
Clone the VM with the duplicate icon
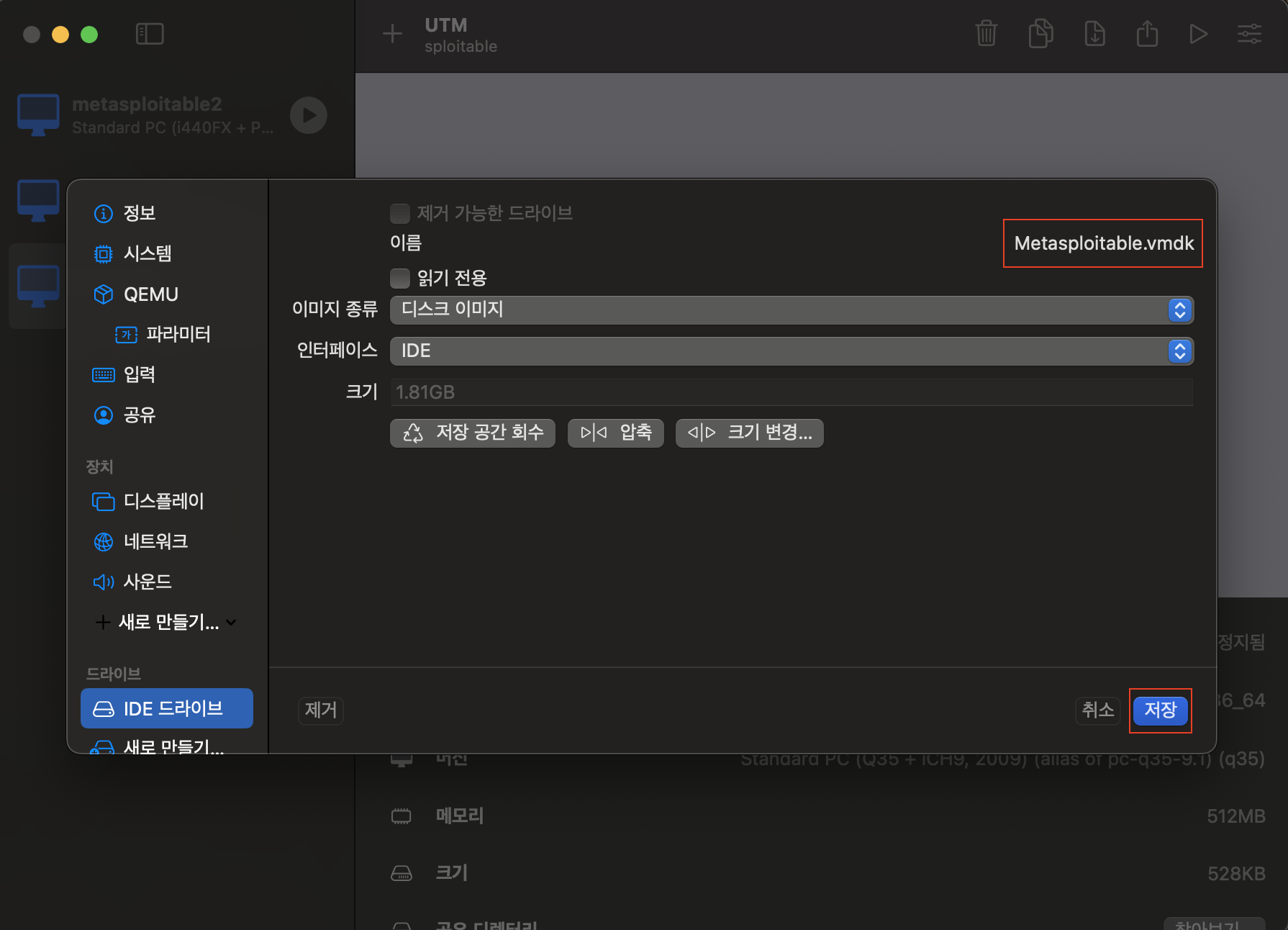click(1040, 34)
